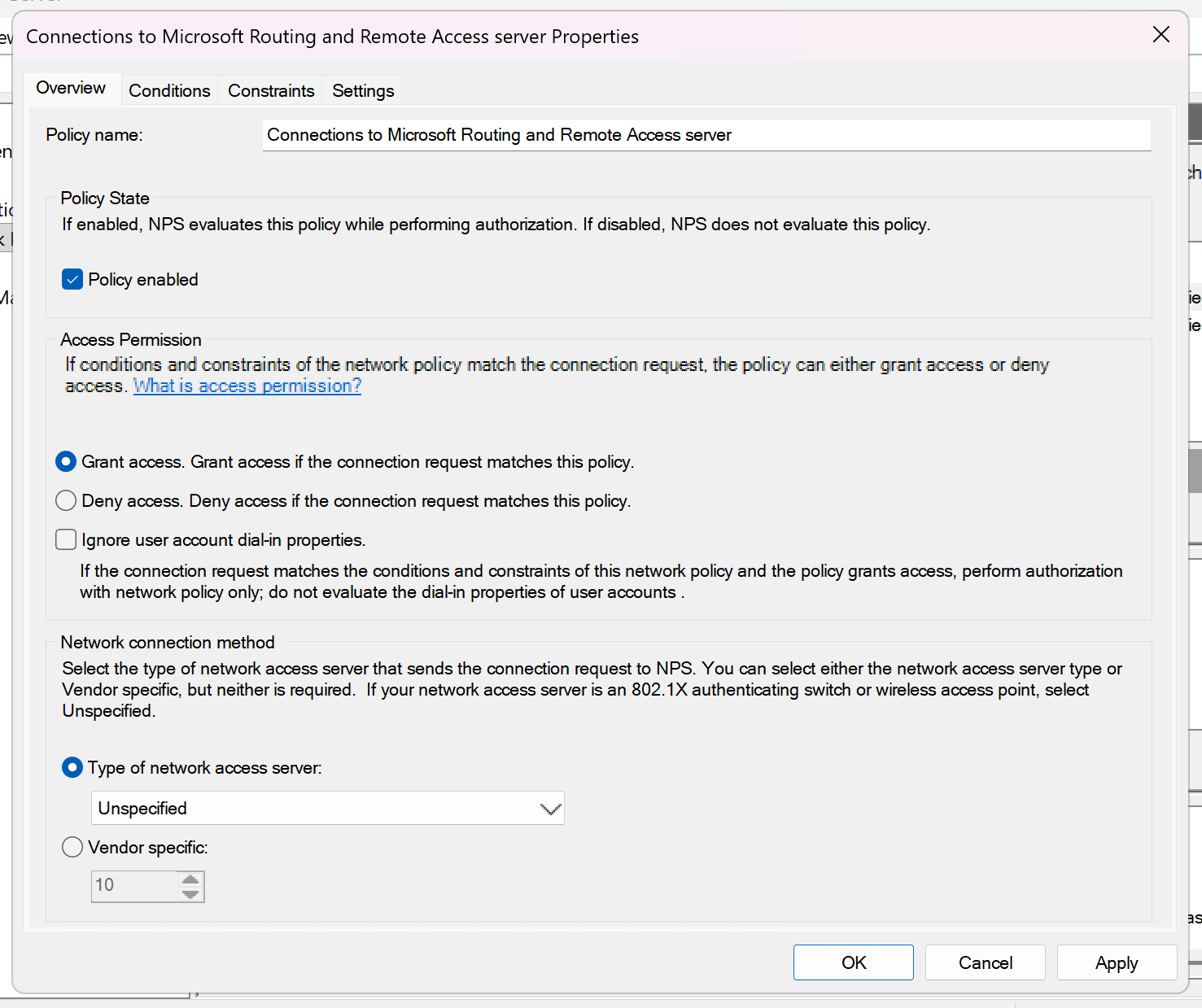Open the Settings tab
The image size is (1202, 1008).
point(363,90)
